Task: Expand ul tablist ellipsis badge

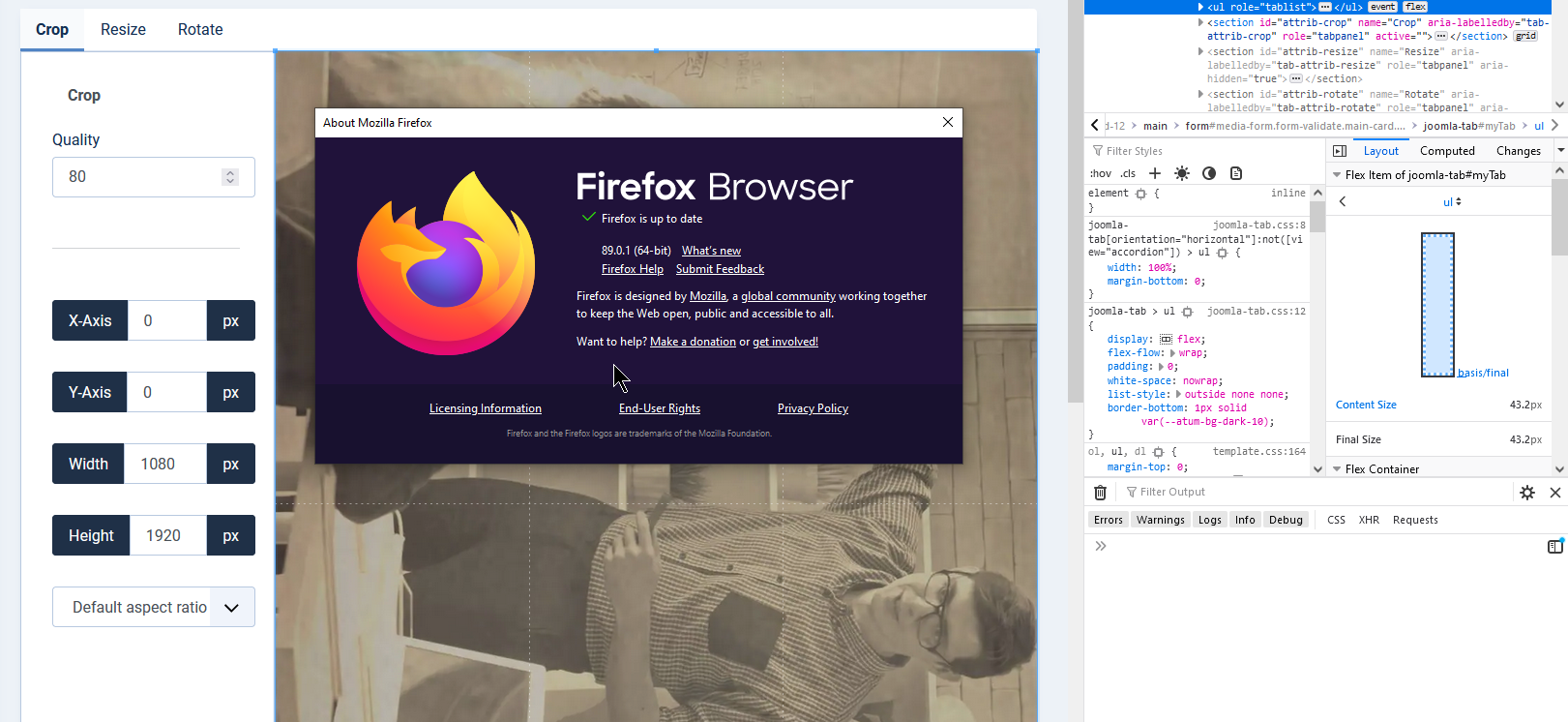Action: [x=1324, y=7]
